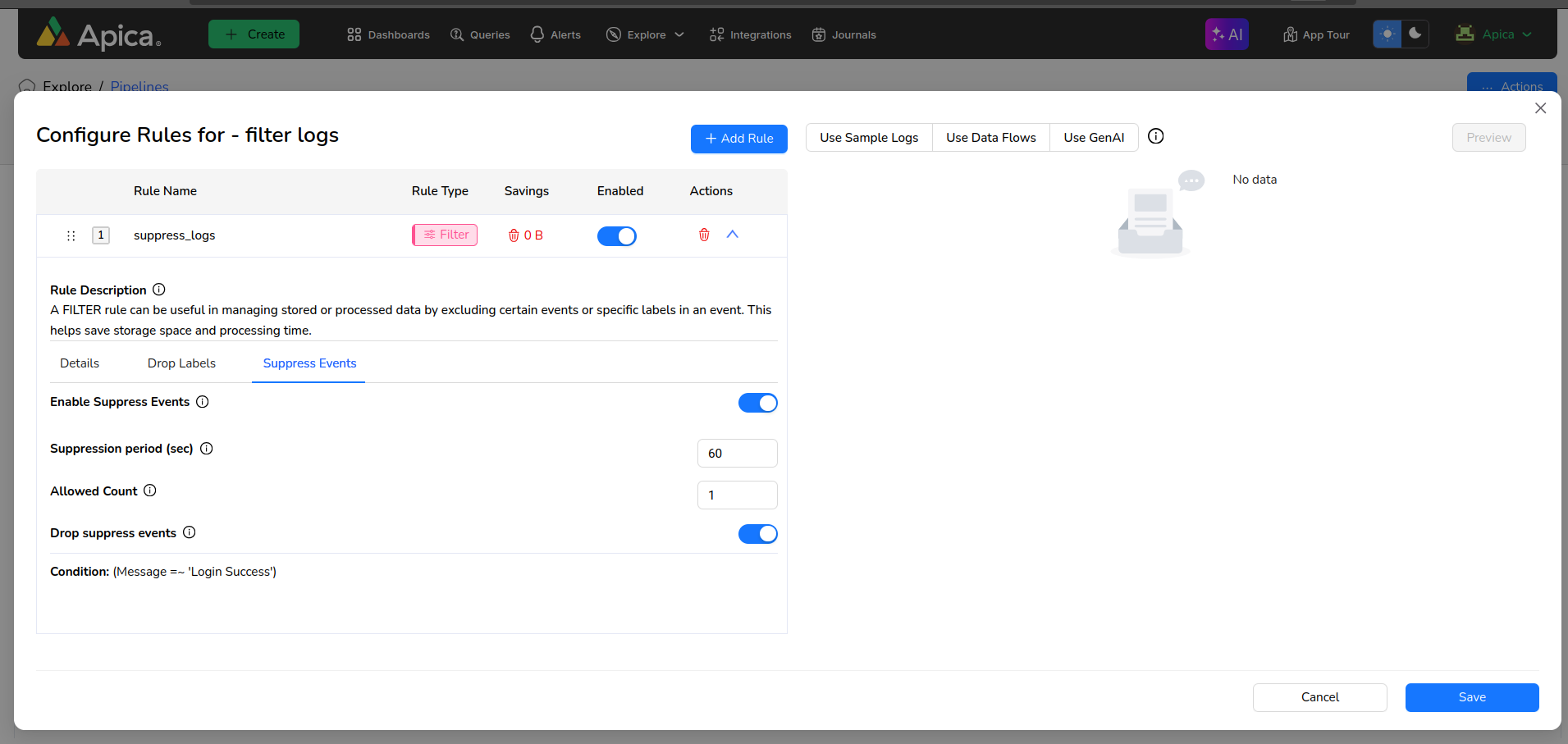
Task: Click the Suppression period input field
Action: (736, 454)
